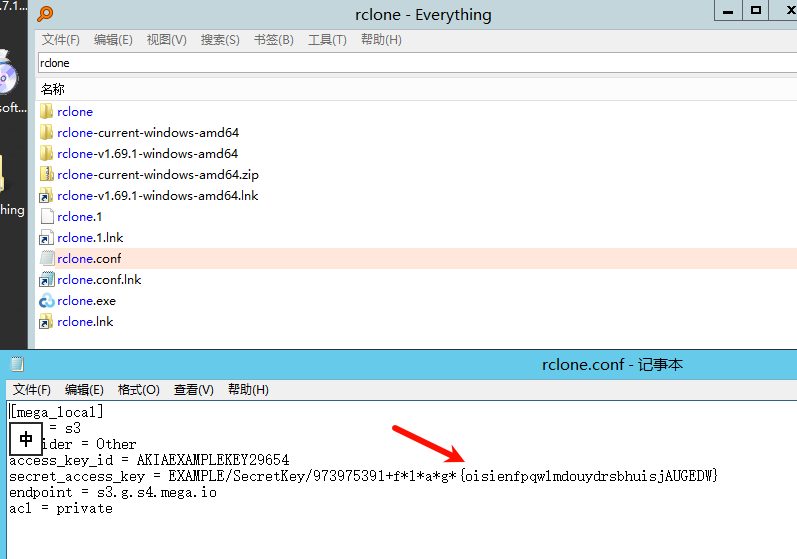Click the secret_access_key line in Notepad
The height and width of the screenshot is (559, 797).
(300, 476)
